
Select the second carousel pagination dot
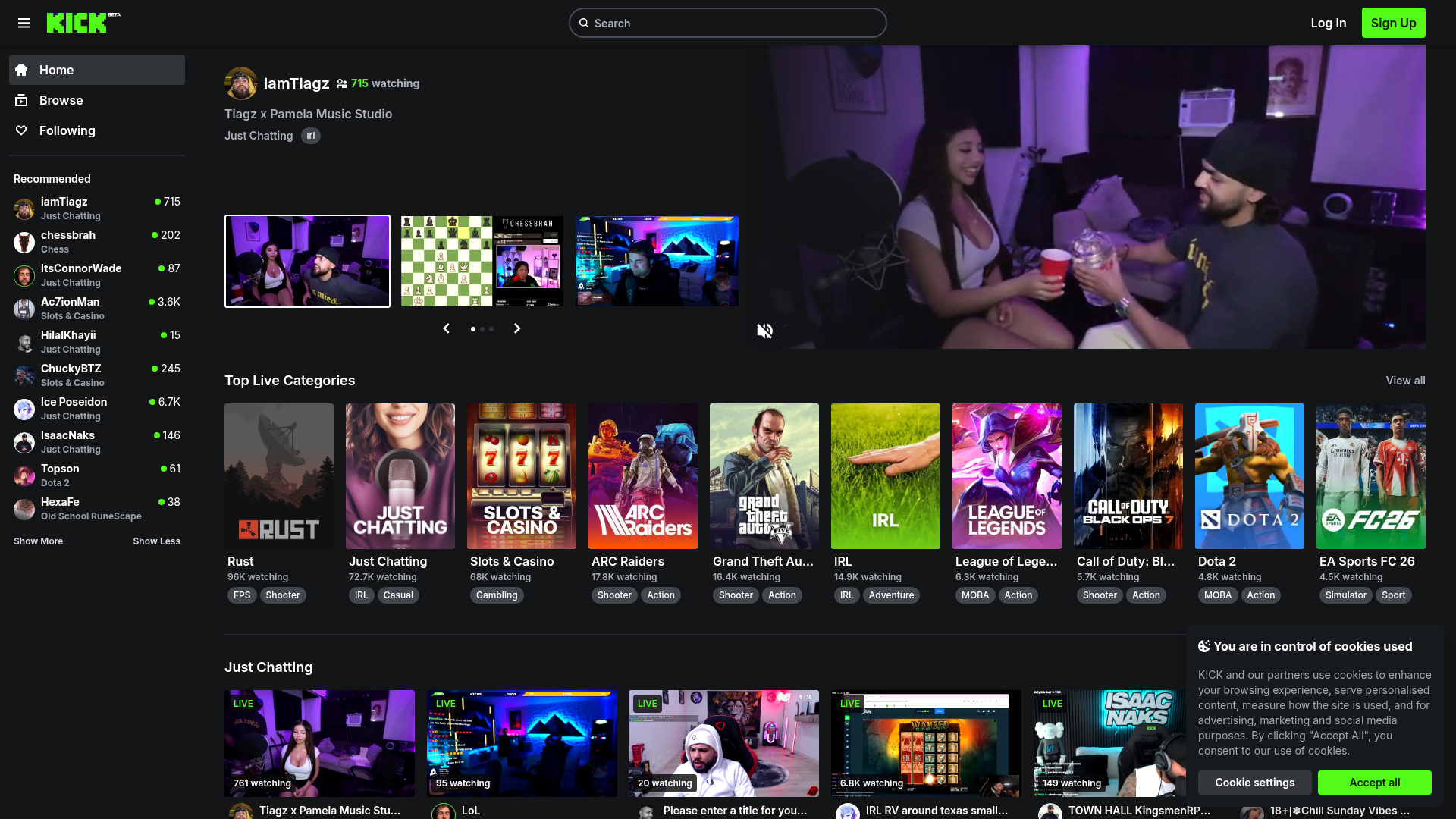482,329
